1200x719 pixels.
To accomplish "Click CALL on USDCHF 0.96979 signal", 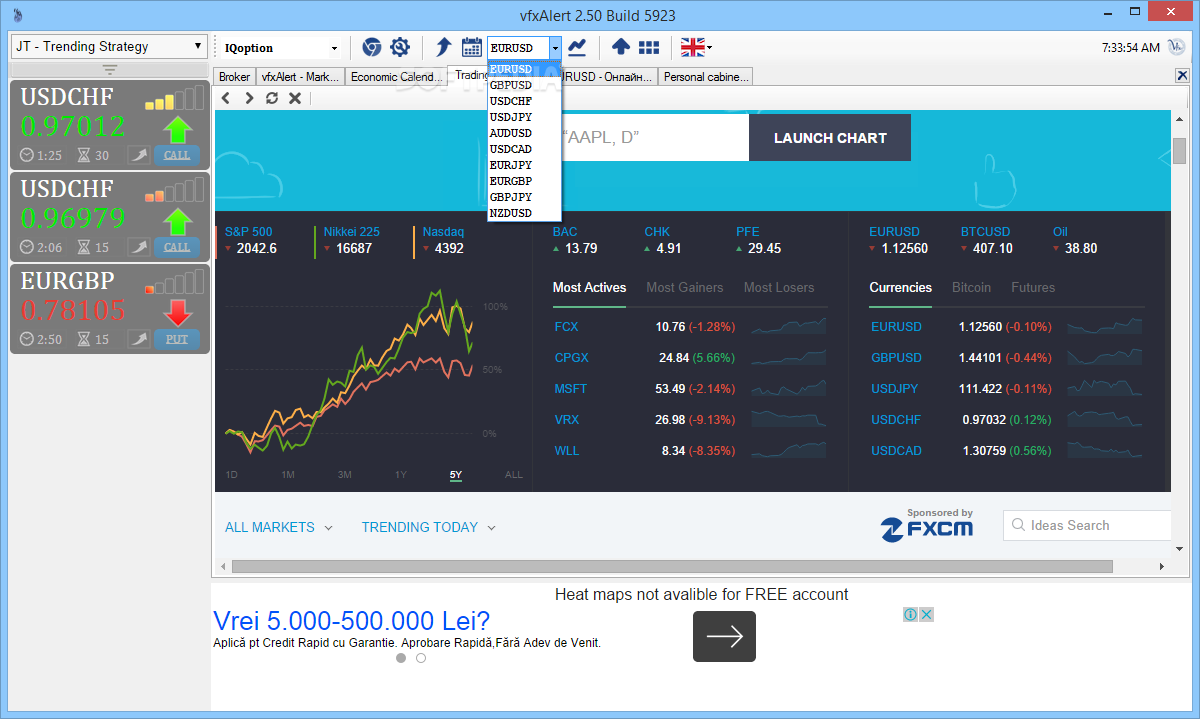I will coord(177,247).
